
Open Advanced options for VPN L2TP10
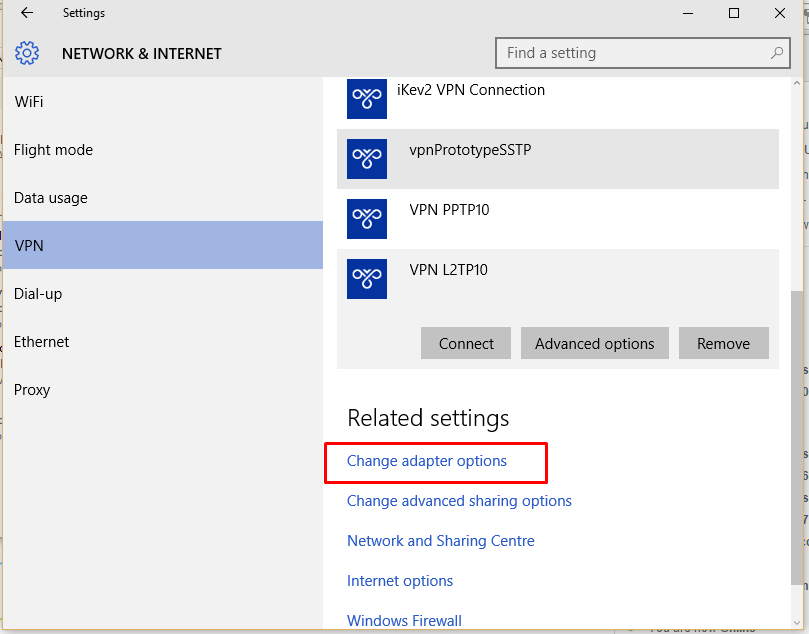tap(594, 343)
